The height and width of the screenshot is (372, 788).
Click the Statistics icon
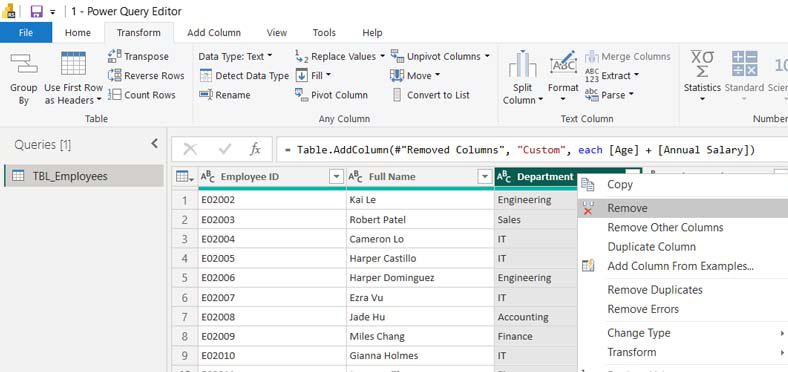click(702, 64)
